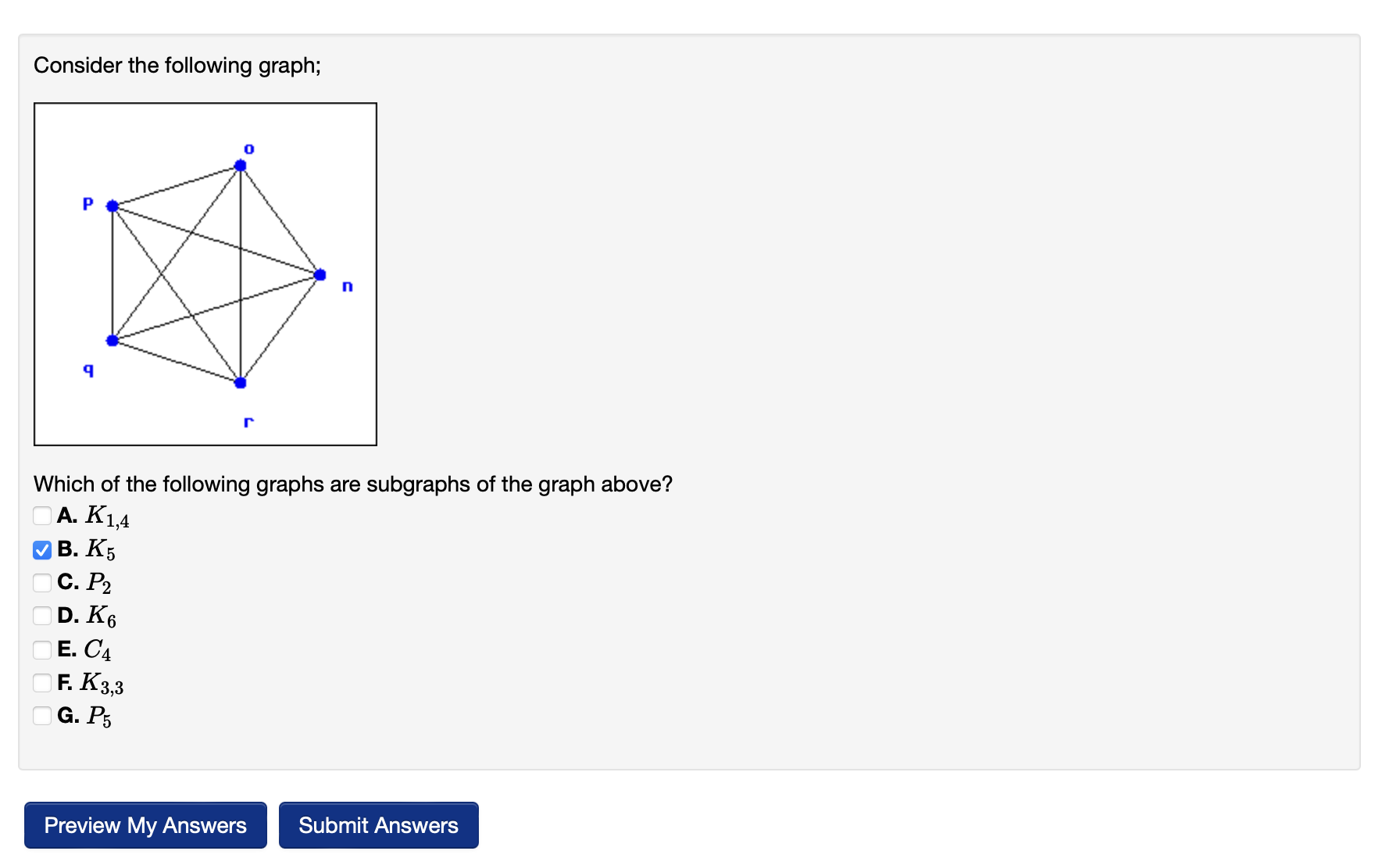Click vertex n in the graph image
Screen dimensions: 1400x858
pos(319,275)
